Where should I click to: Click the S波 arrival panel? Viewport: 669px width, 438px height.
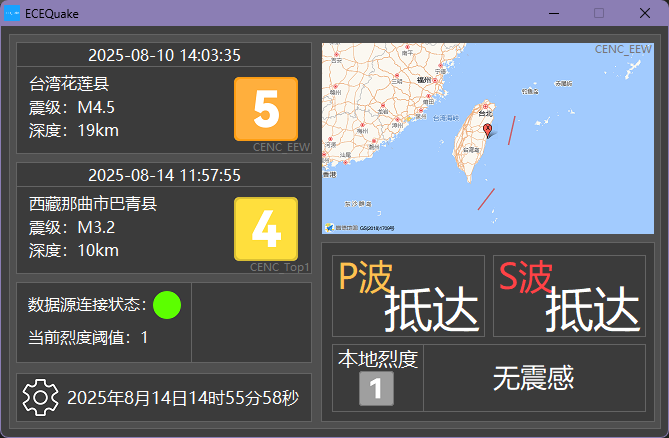[569, 296]
